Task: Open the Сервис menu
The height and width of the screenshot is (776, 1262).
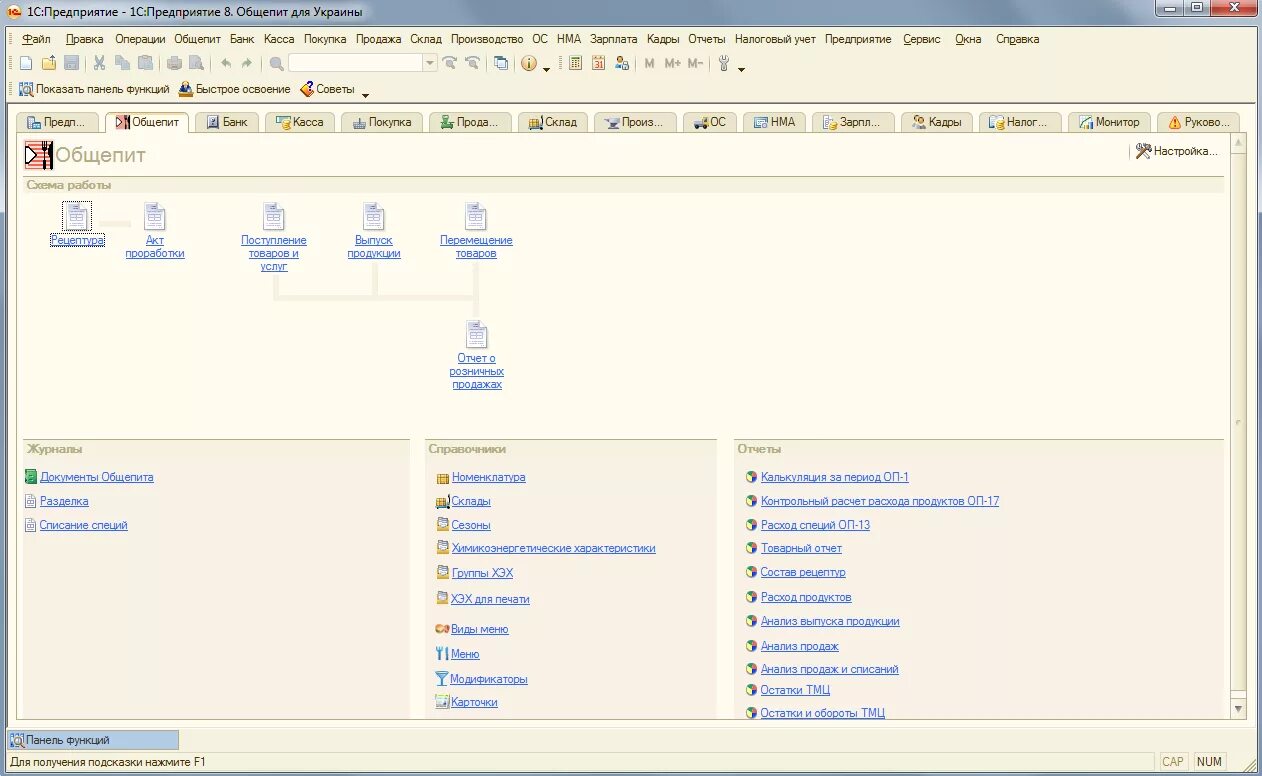Action: tap(922, 39)
